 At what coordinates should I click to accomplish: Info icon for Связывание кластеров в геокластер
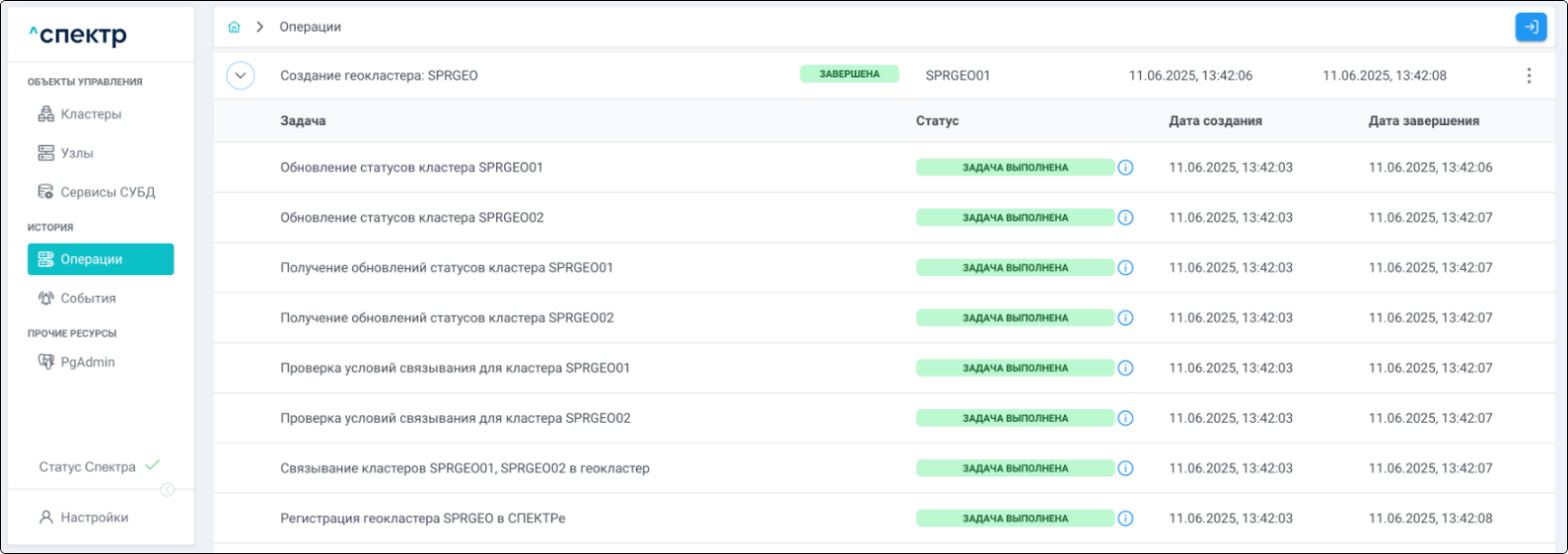pos(1125,469)
